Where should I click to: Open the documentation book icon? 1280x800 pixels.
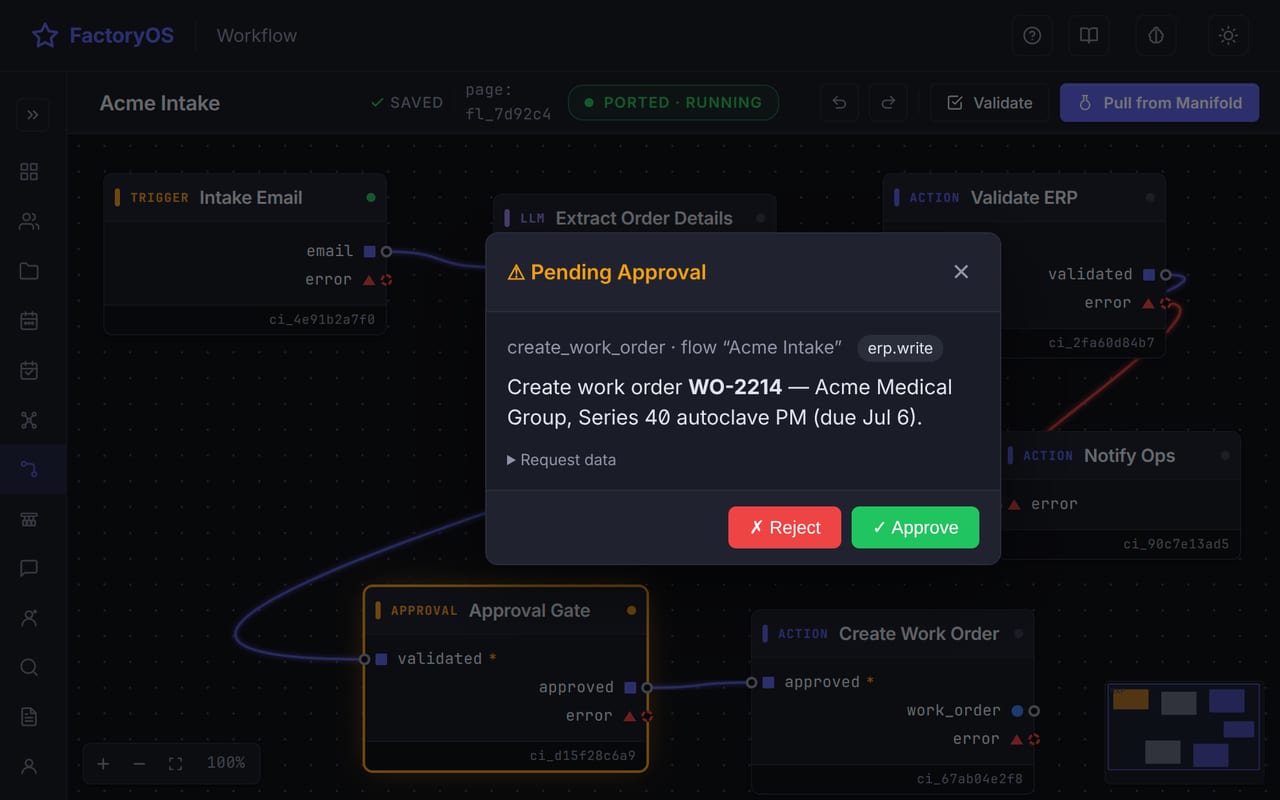click(x=1089, y=36)
